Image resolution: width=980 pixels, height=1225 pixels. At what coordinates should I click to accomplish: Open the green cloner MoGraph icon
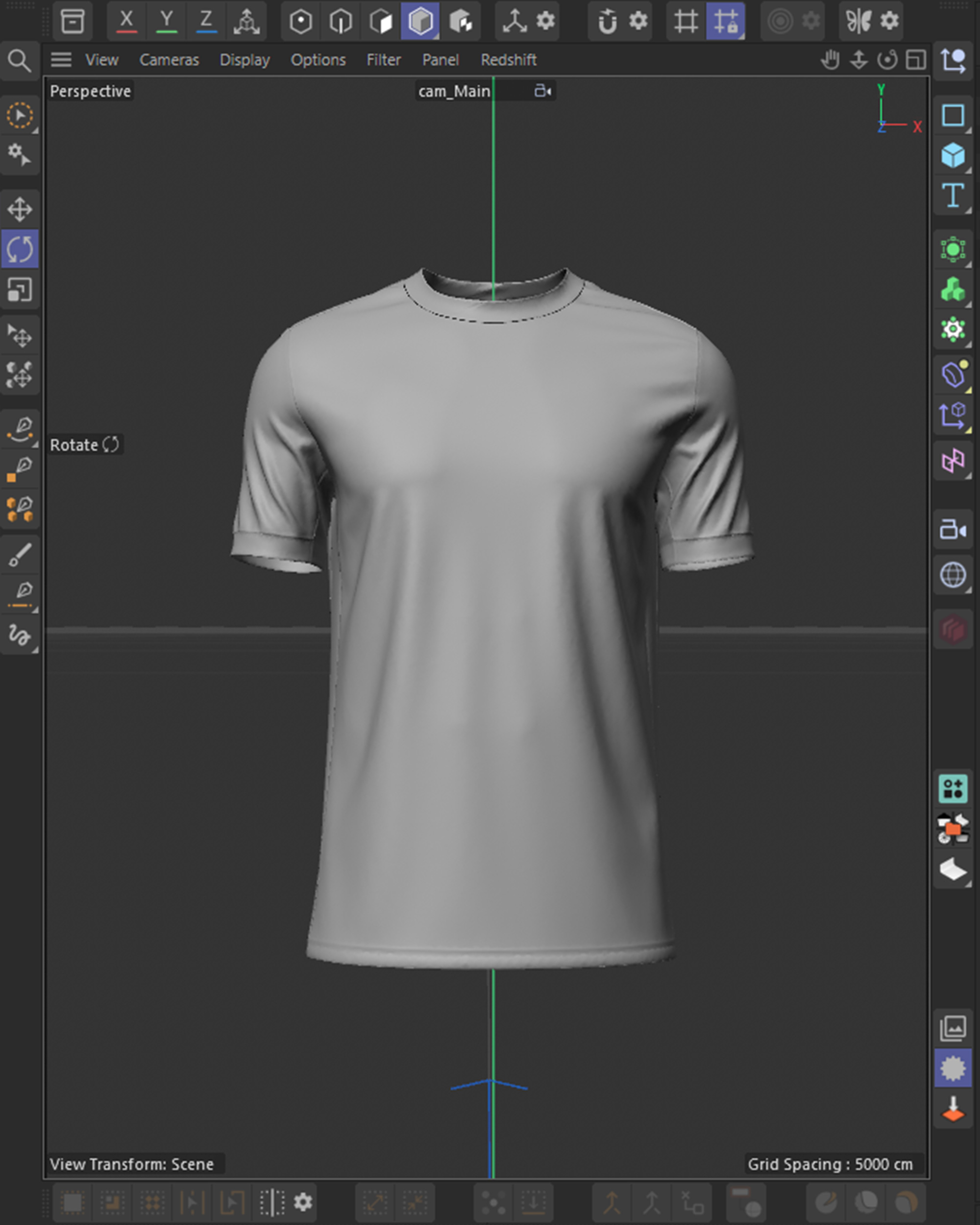[953, 290]
